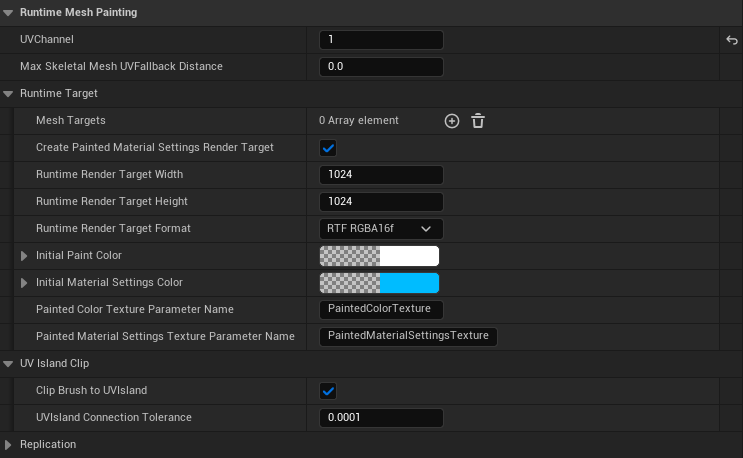The image size is (743, 458).
Task: Edit PaintedColorTexture parameter name field
Action: point(381,309)
